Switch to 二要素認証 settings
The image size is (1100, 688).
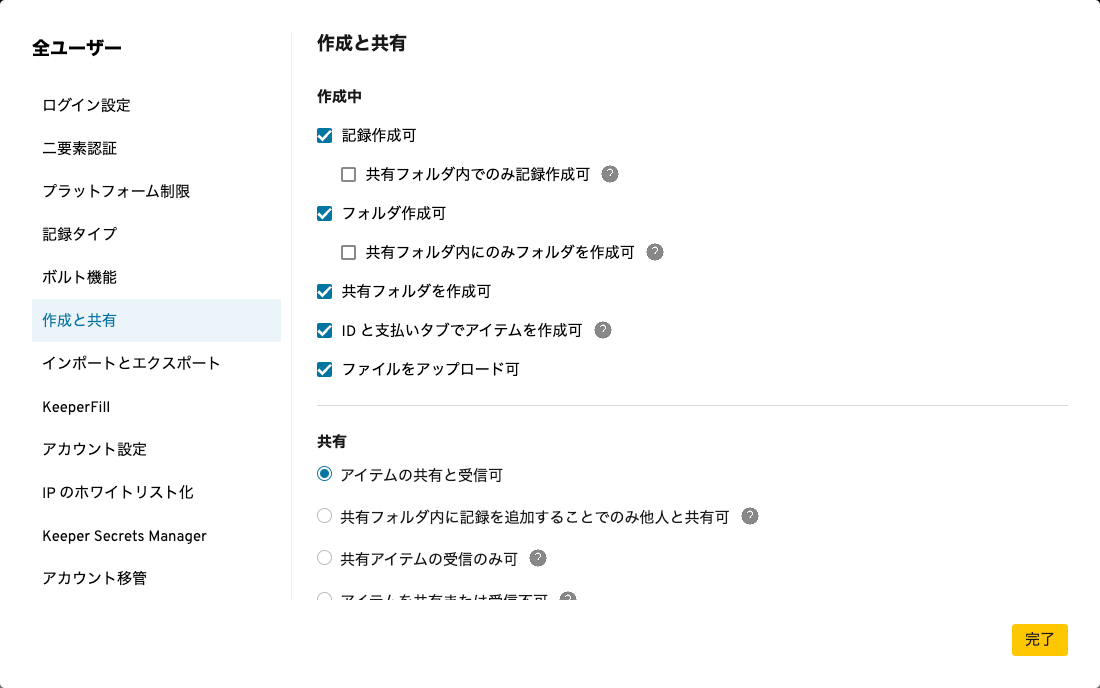click(x=80, y=148)
